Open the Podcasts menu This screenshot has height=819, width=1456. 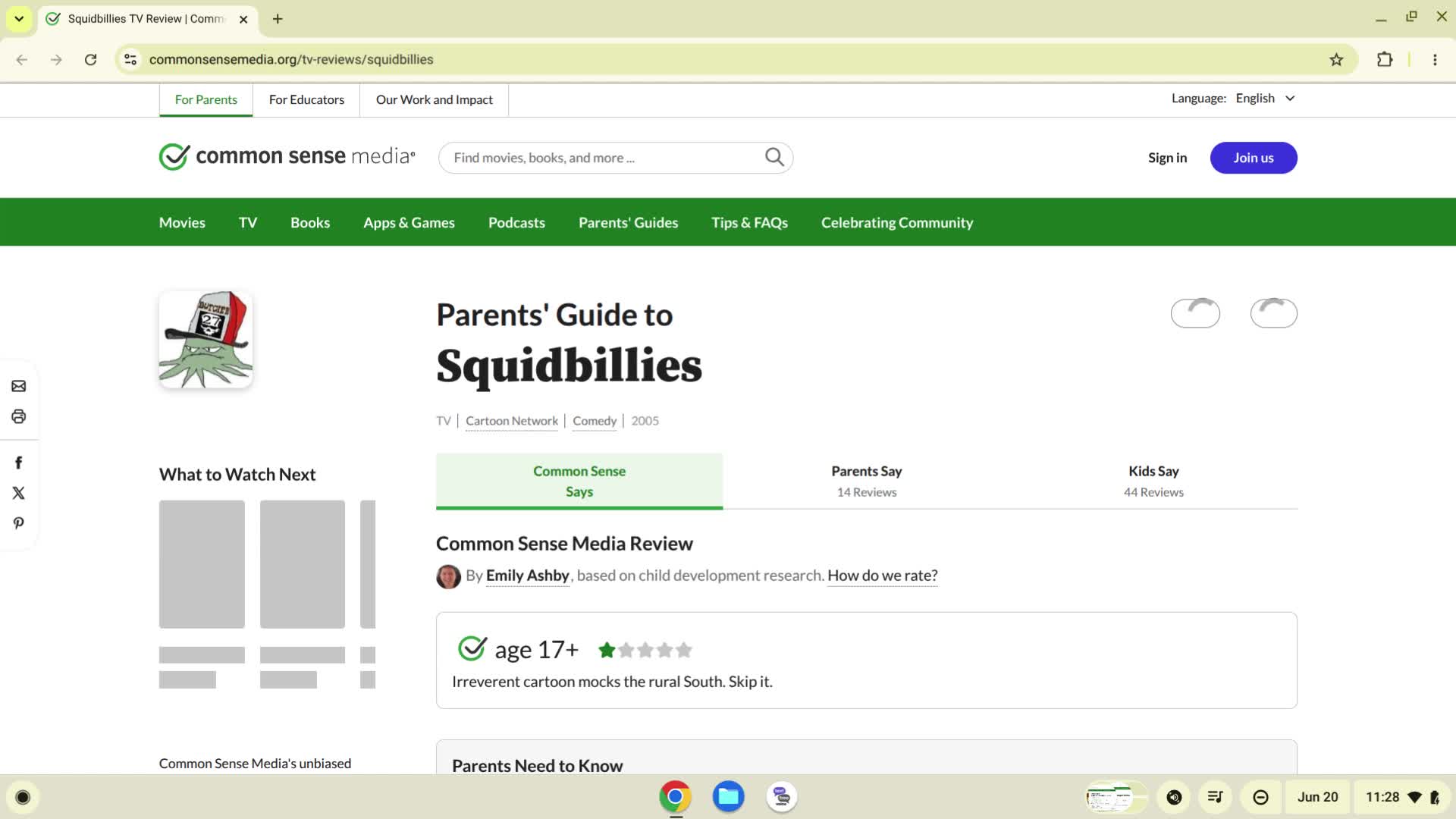tap(516, 222)
